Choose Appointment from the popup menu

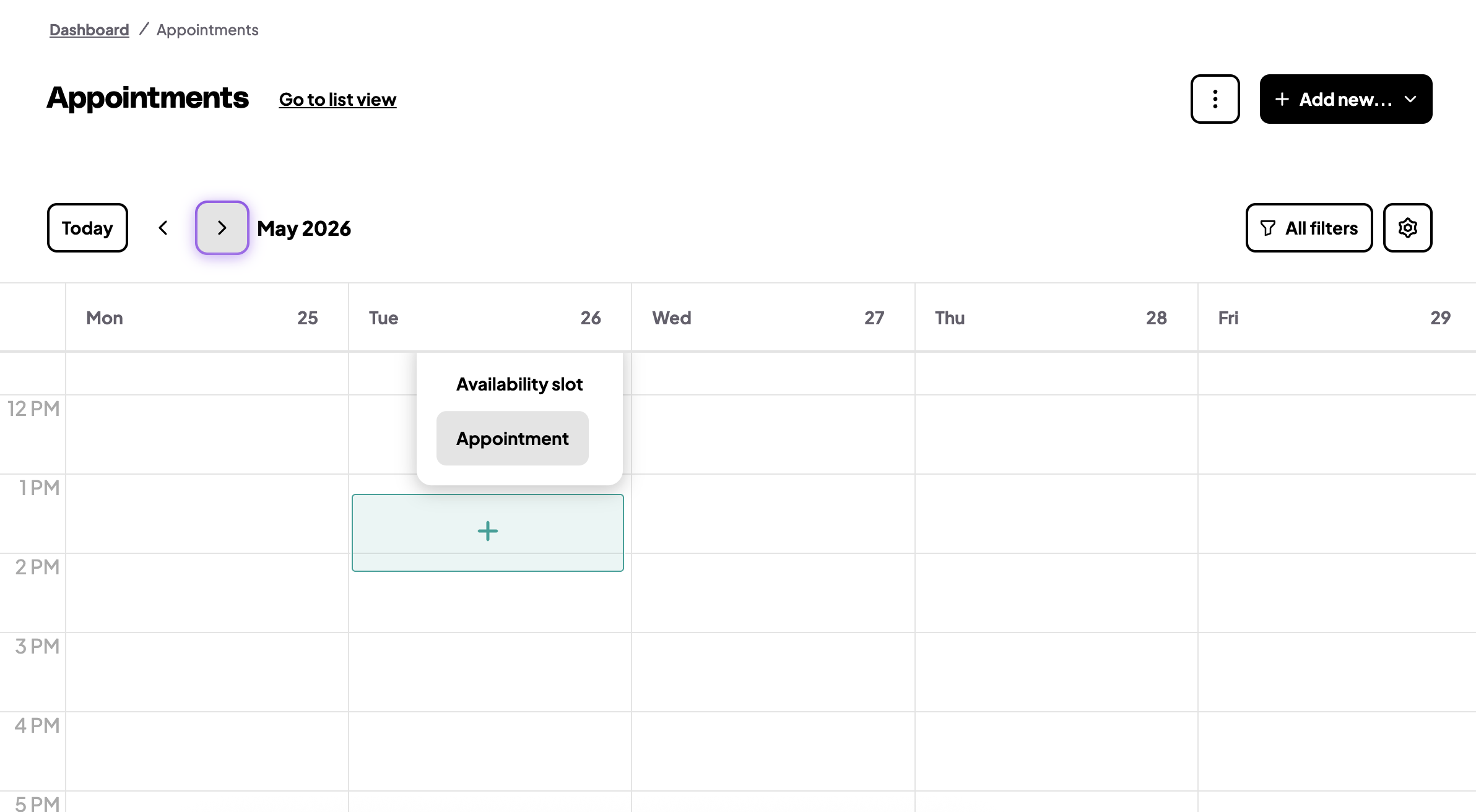click(513, 438)
